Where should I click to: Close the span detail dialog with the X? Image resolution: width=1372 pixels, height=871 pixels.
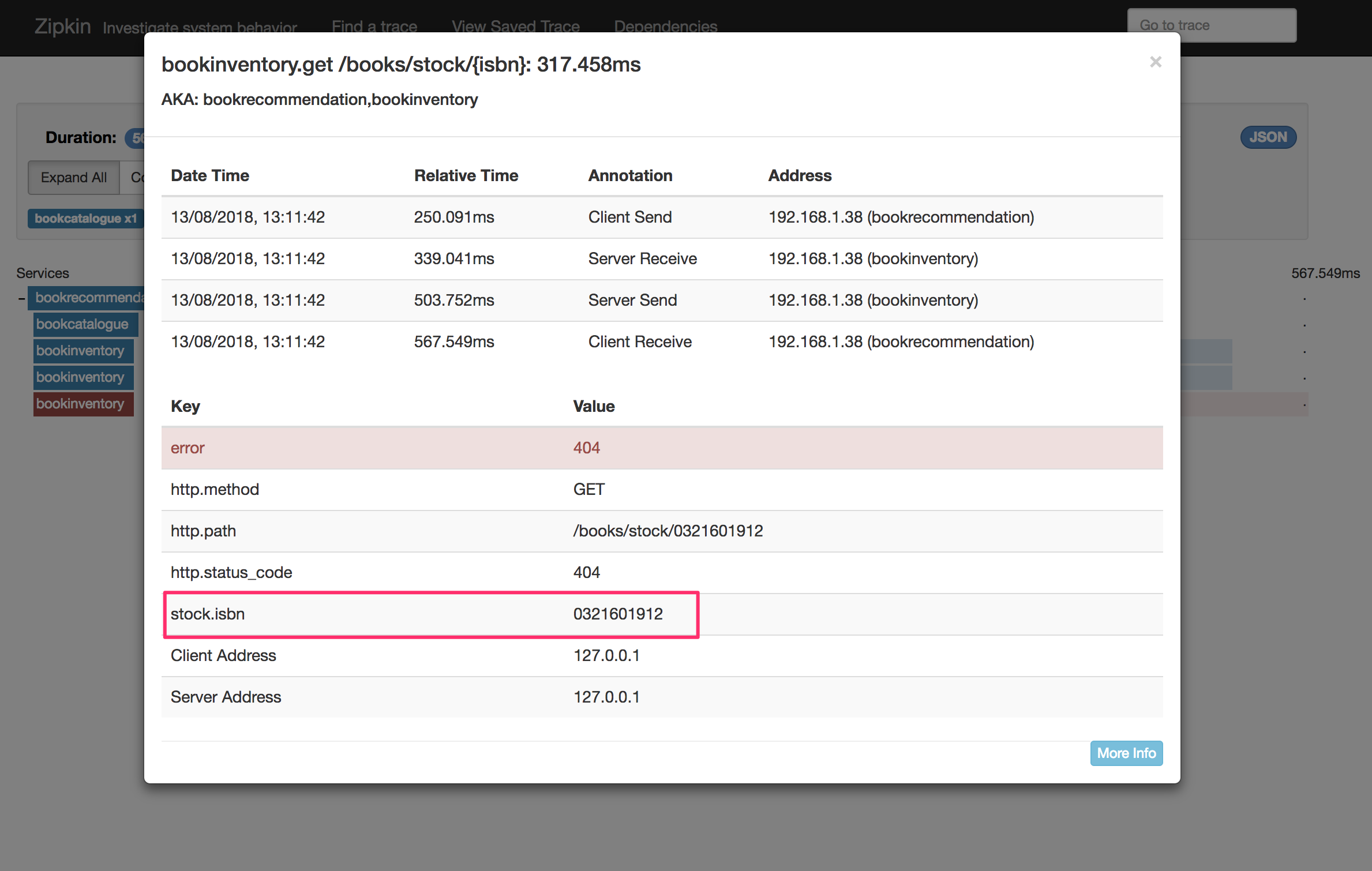click(1155, 62)
